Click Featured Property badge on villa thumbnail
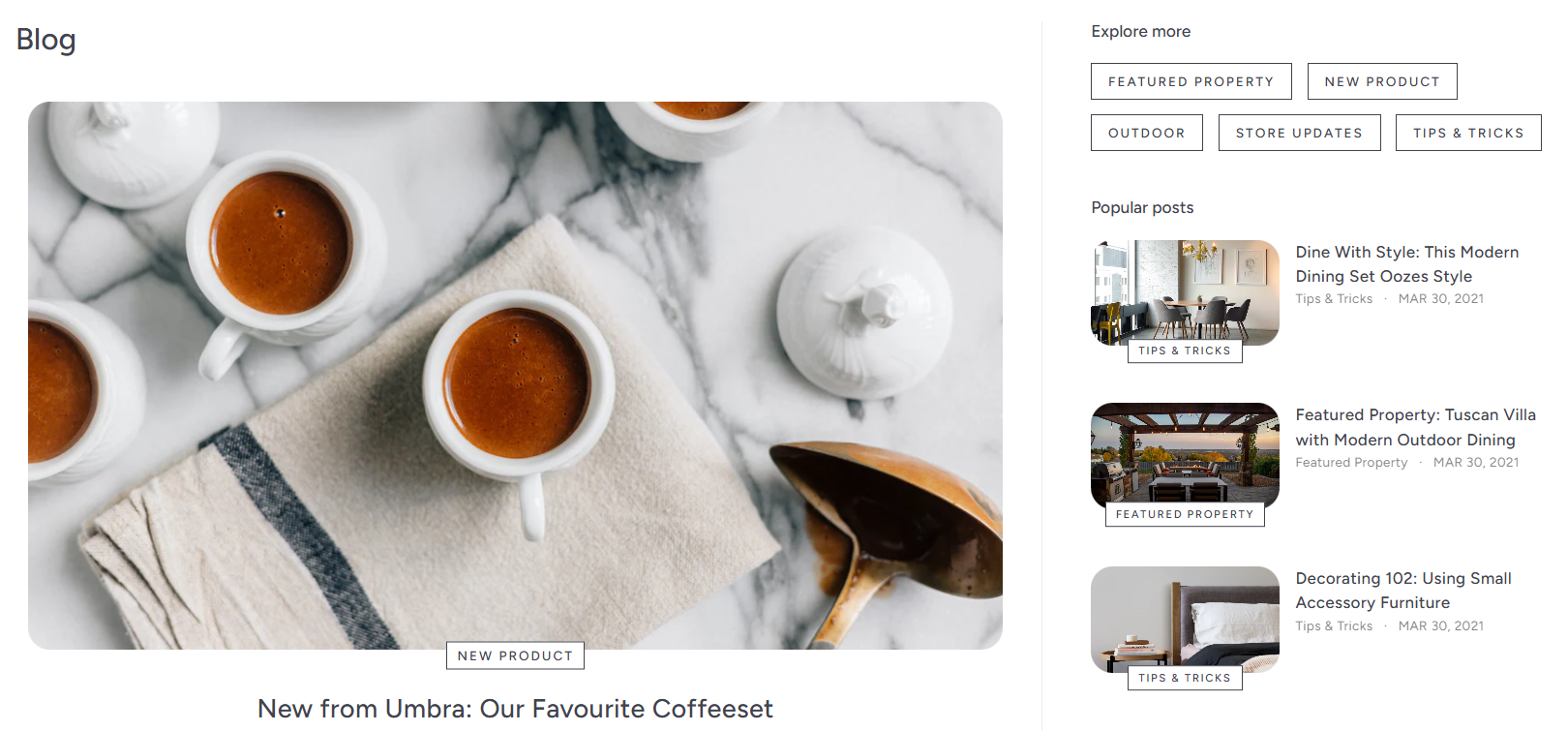This screenshot has height=731, width=1568. coord(1185,514)
